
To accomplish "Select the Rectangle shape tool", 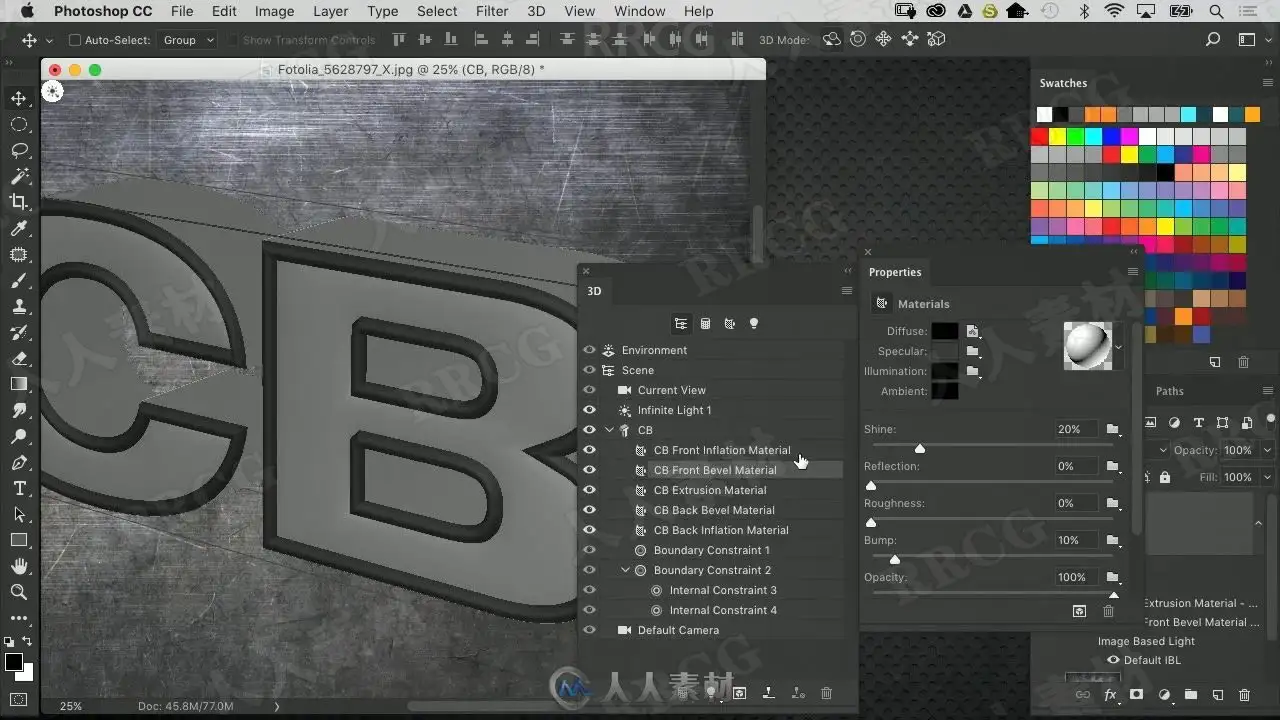I will [19, 540].
